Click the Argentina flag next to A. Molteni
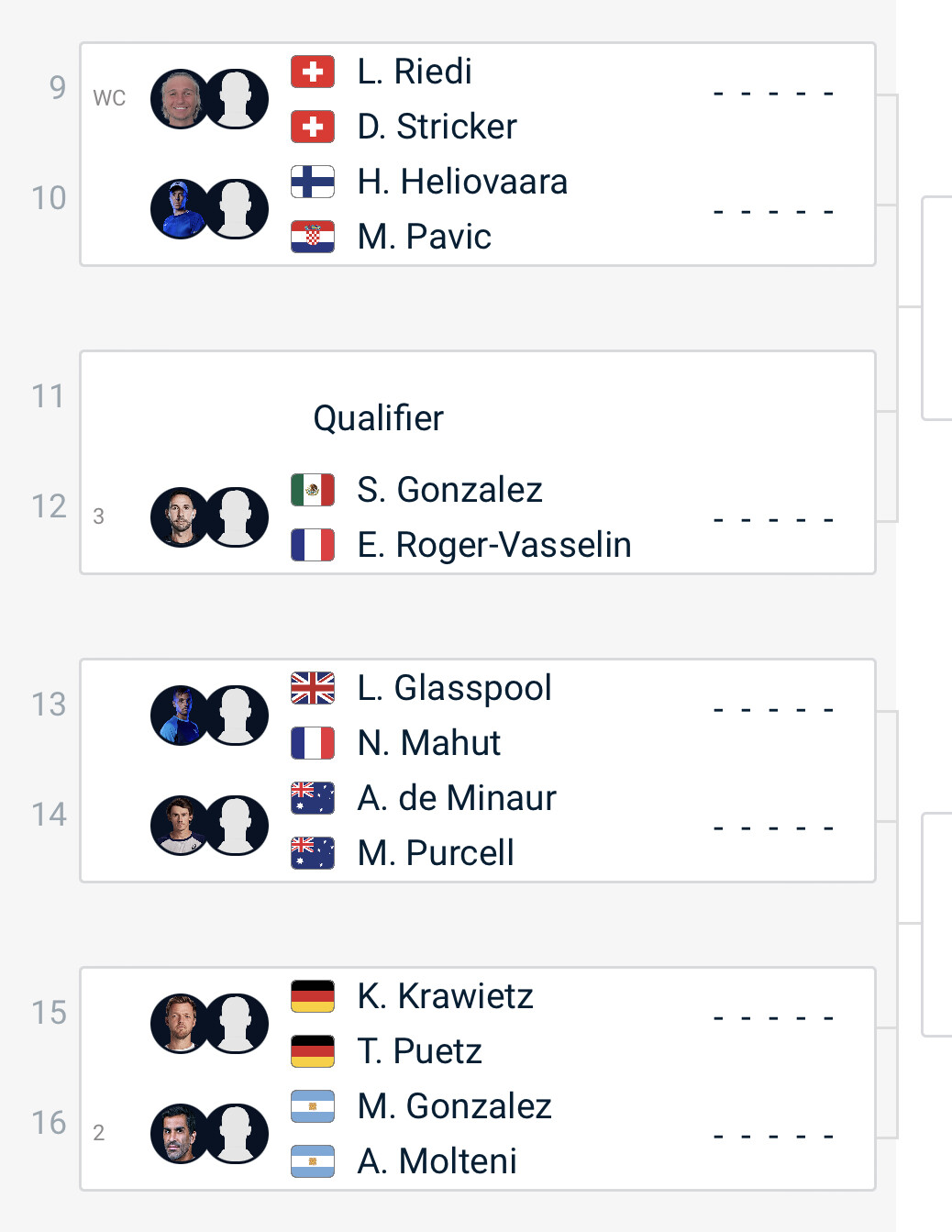 click(x=313, y=1161)
